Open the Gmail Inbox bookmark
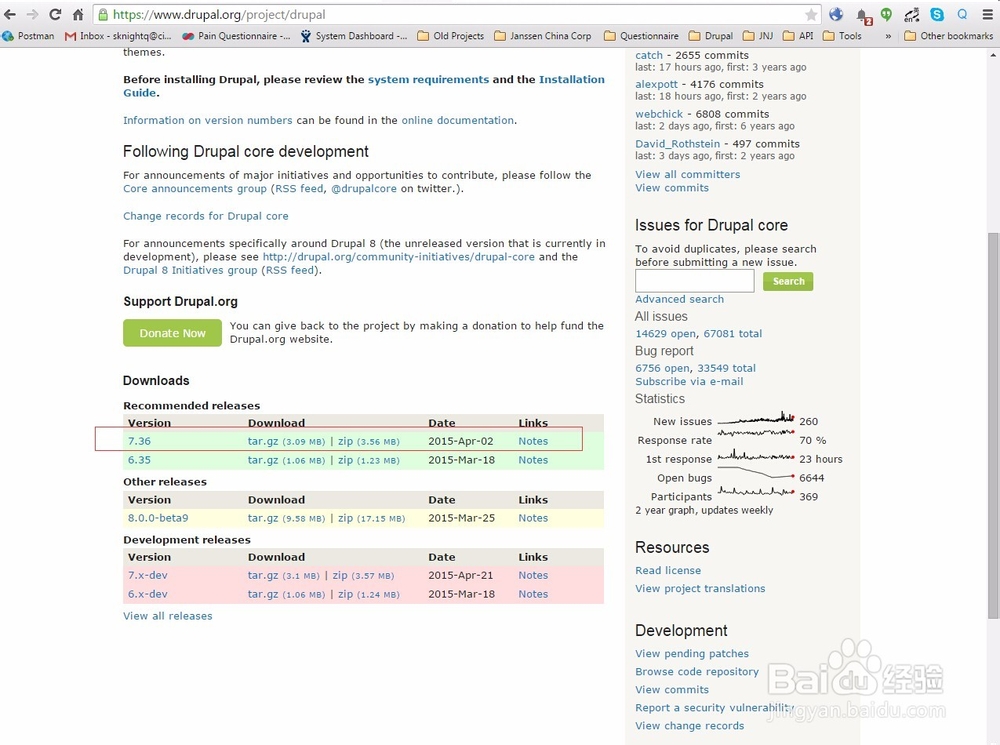This screenshot has width=1000, height=745. pos(118,36)
